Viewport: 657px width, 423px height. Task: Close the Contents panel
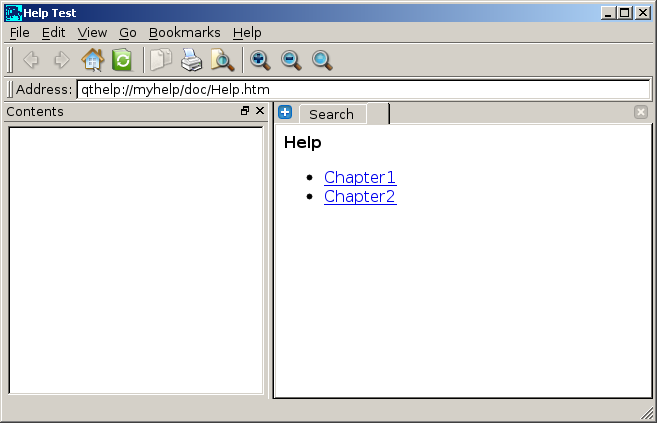point(260,111)
